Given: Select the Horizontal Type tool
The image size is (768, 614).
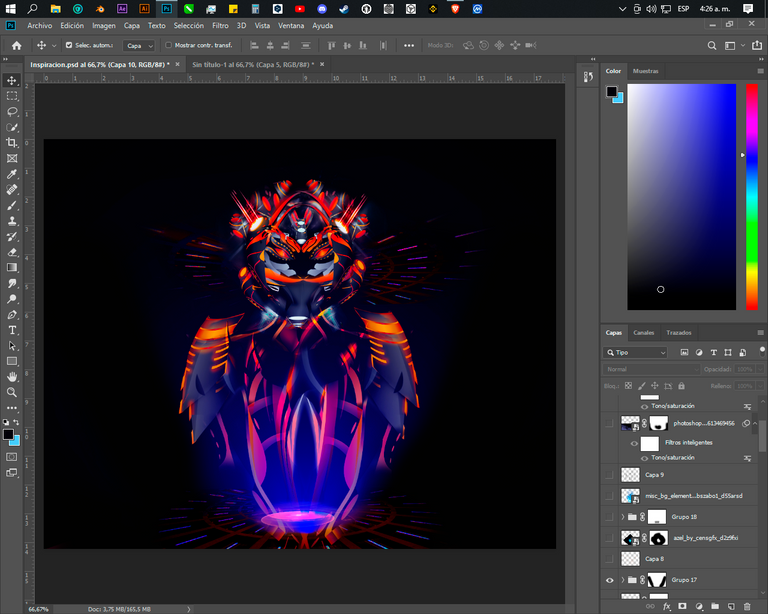Looking at the screenshot, I should tap(12, 330).
